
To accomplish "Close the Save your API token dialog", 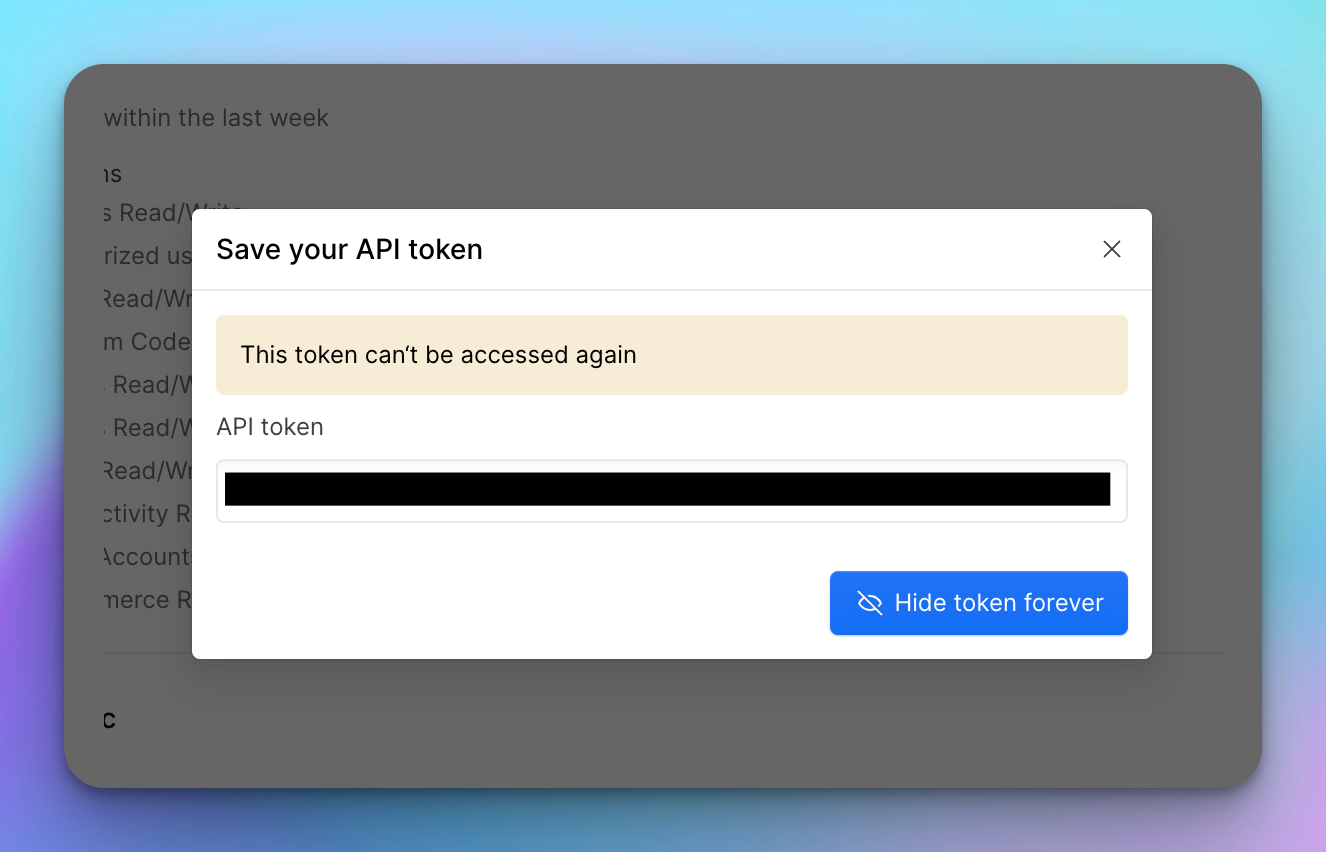I will point(1111,249).
